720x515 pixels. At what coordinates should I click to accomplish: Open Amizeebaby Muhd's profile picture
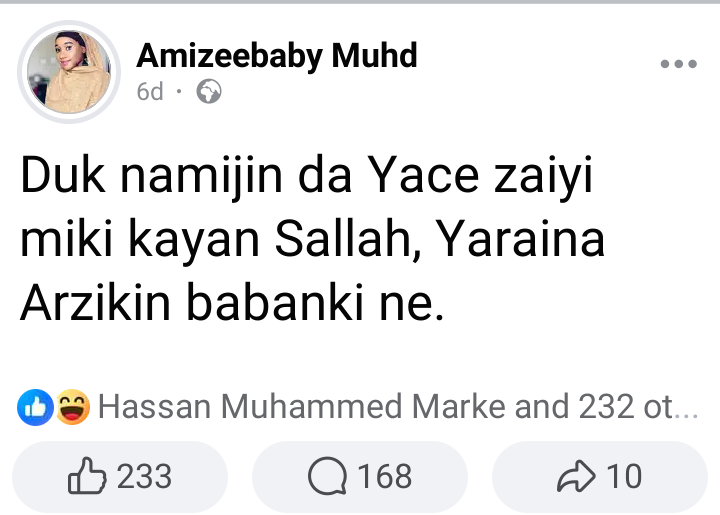(x=69, y=72)
